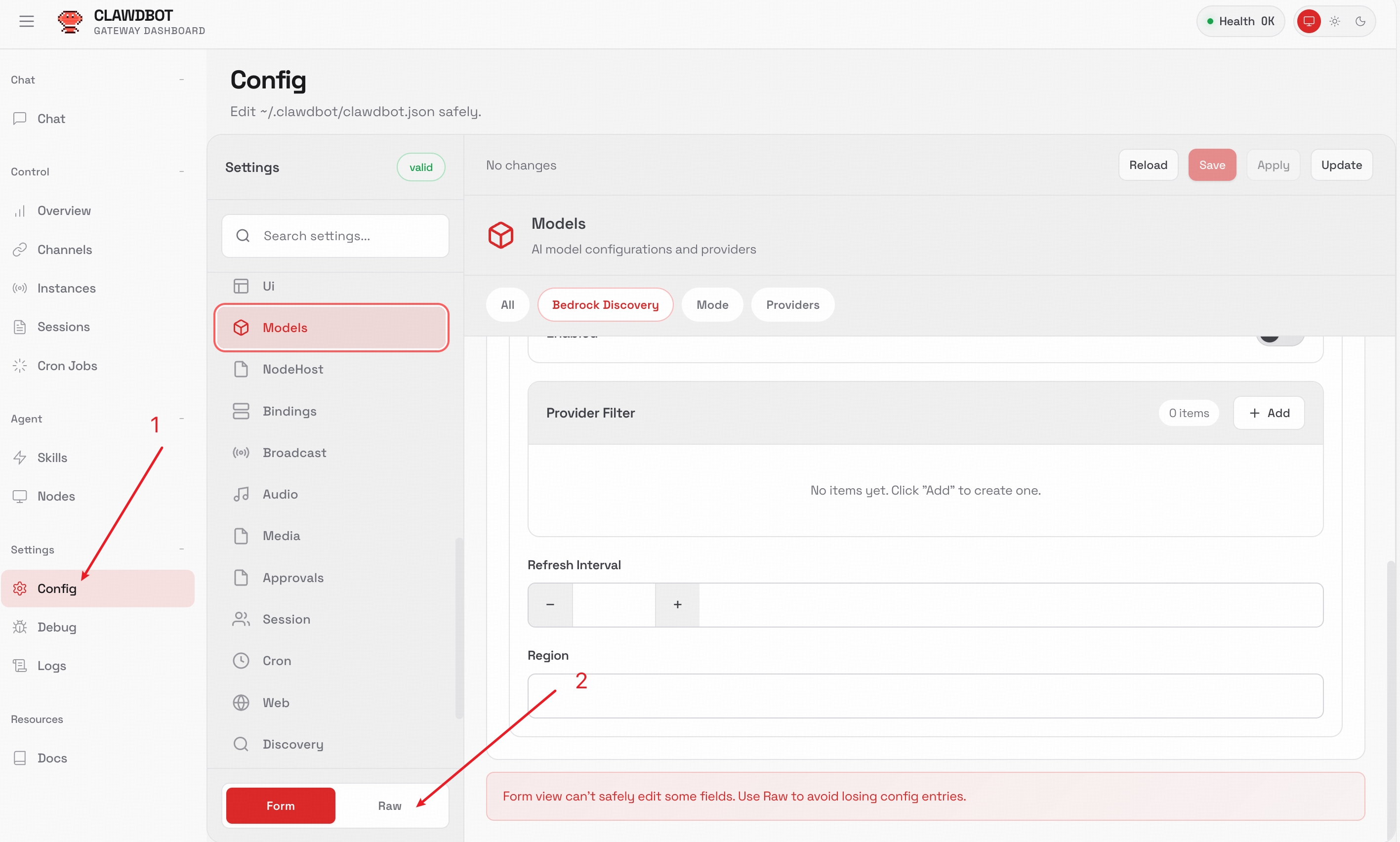Open Docs book icon in Resources
Viewport: 1400px width, 842px height.
(20, 758)
